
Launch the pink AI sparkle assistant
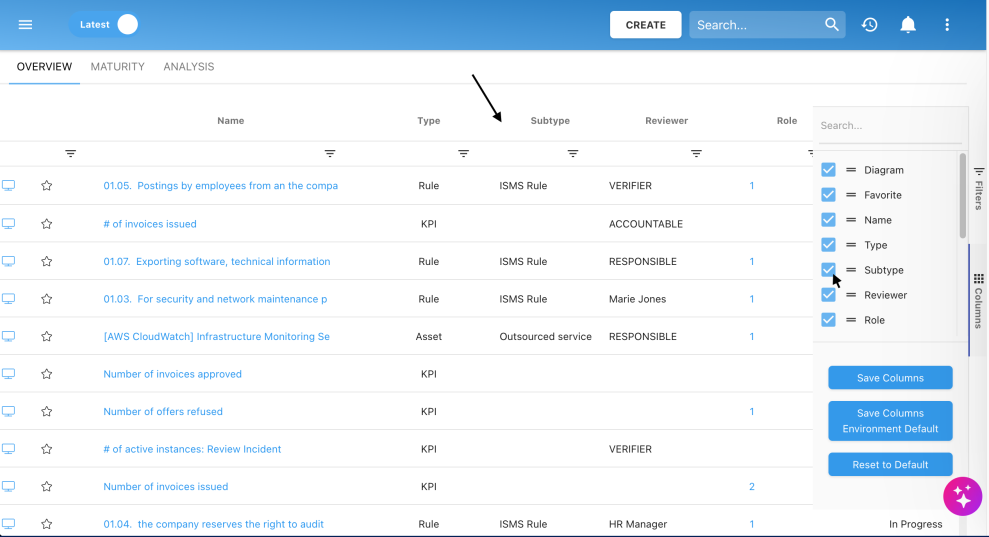point(962,496)
